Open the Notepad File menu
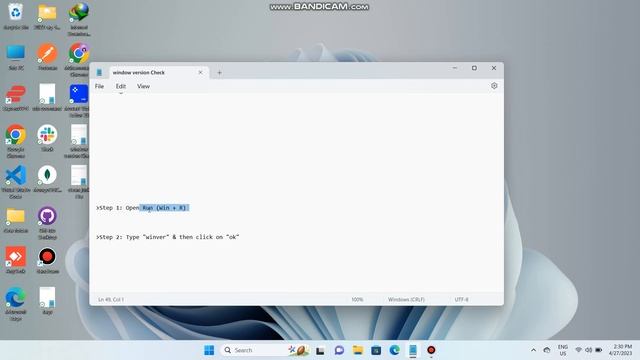The width and height of the screenshot is (640, 360). click(x=99, y=86)
